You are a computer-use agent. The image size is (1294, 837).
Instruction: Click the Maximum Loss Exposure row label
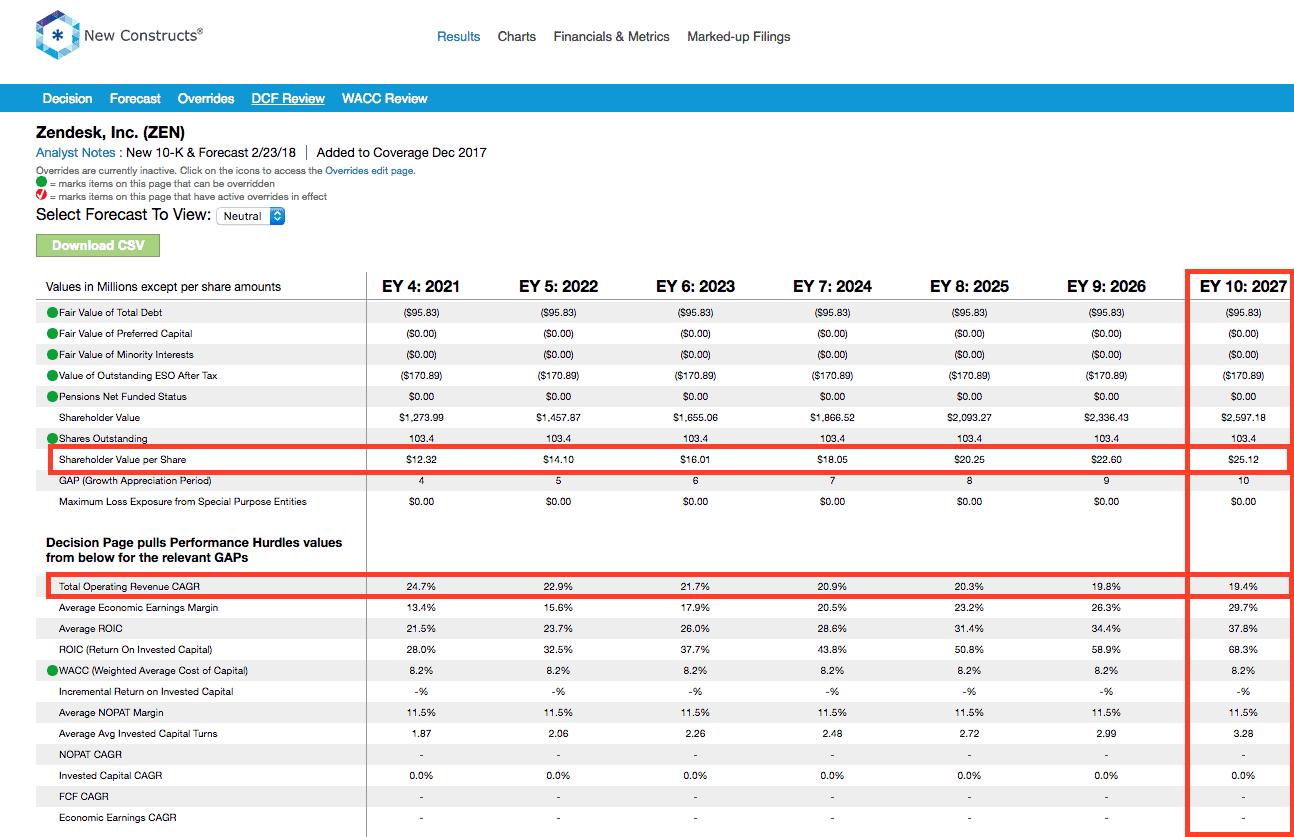tap(183, 502)
